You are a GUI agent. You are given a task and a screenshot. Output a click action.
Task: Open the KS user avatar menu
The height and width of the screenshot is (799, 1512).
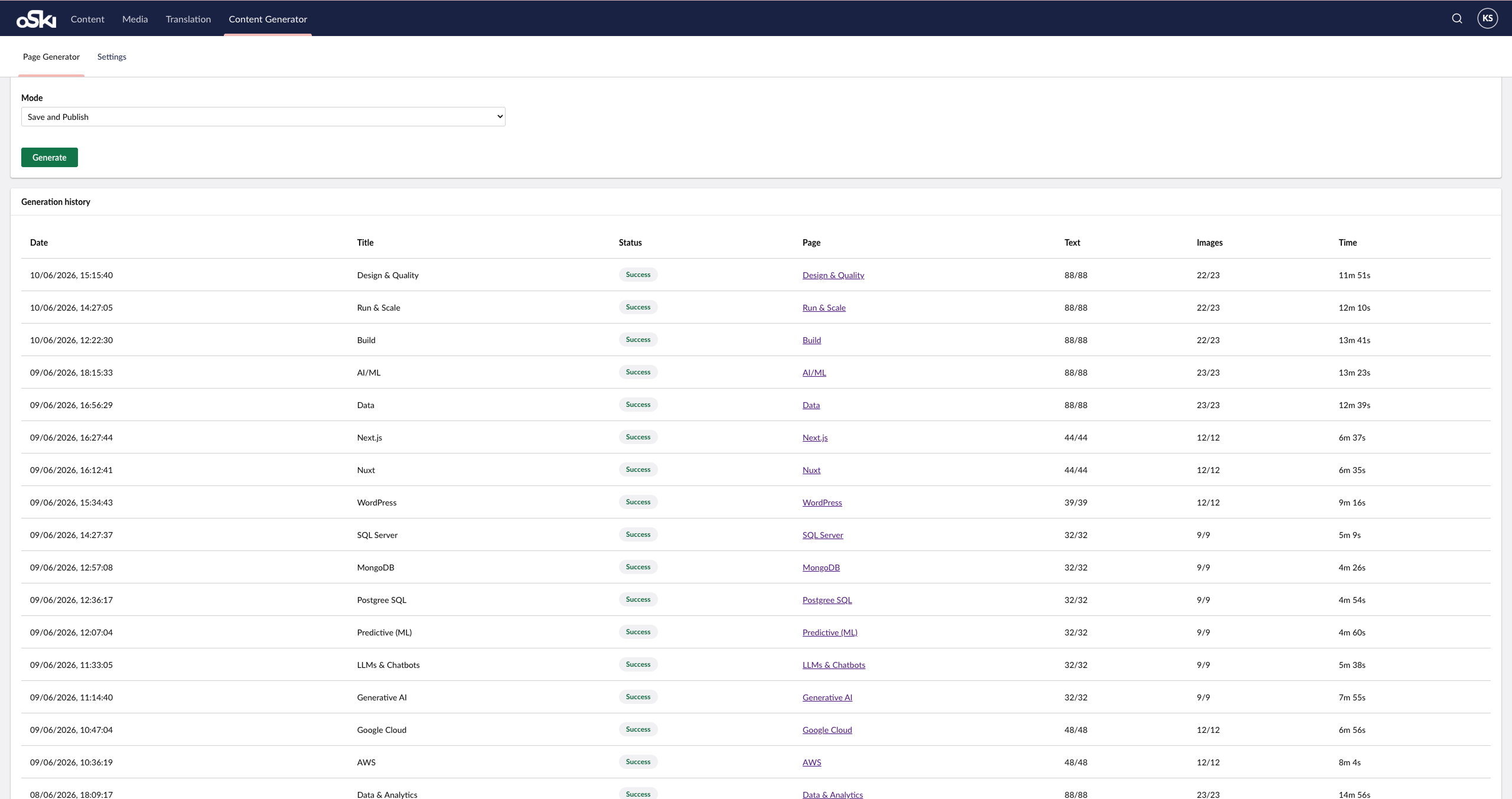(1487, 18)
